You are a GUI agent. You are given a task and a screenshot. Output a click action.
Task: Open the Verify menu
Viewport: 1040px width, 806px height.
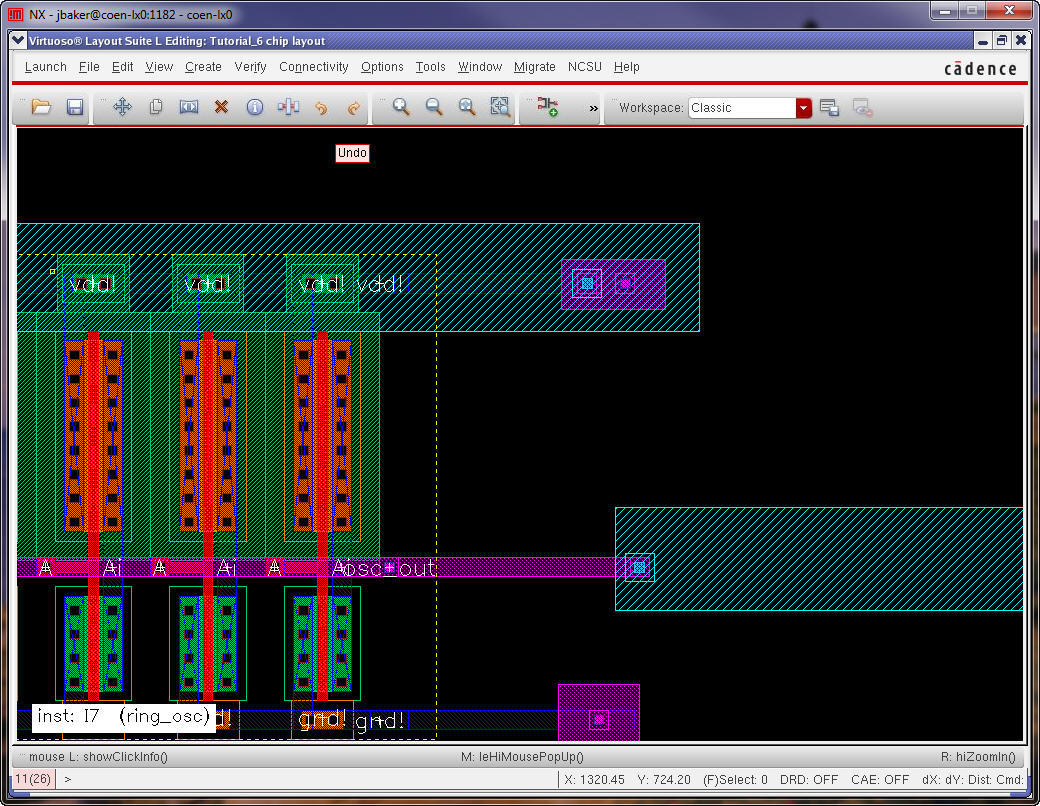[x=250, y=67]
